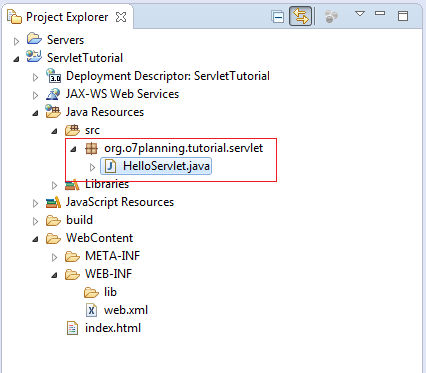Click the JAX-WS Web Services icon
The width and height of the screenshot is (426, 373).
tap(53, 94)
